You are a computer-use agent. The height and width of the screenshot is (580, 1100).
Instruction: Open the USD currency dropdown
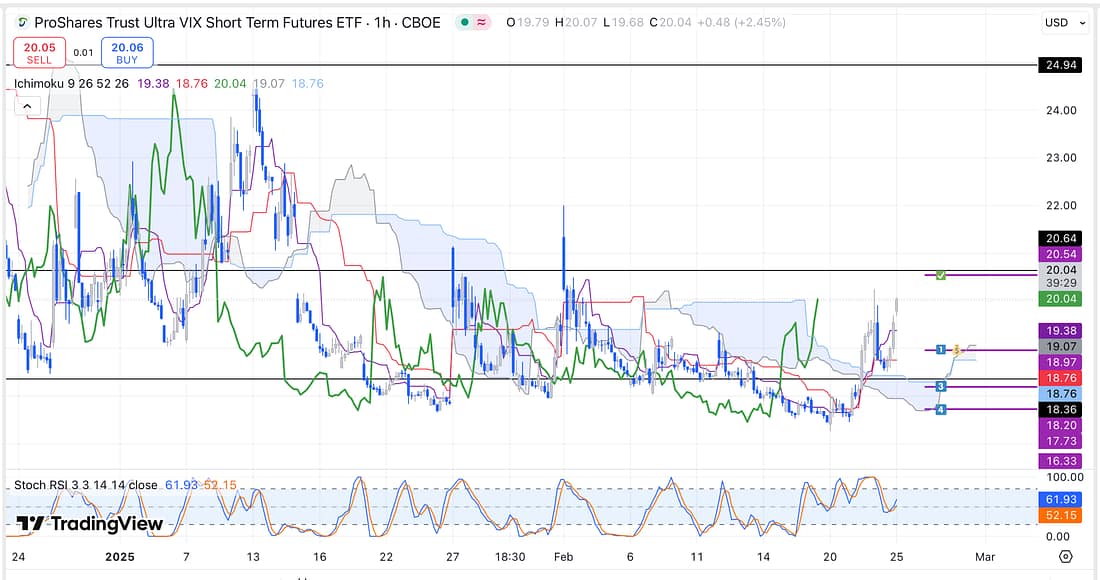click(x=1061, y=22)
